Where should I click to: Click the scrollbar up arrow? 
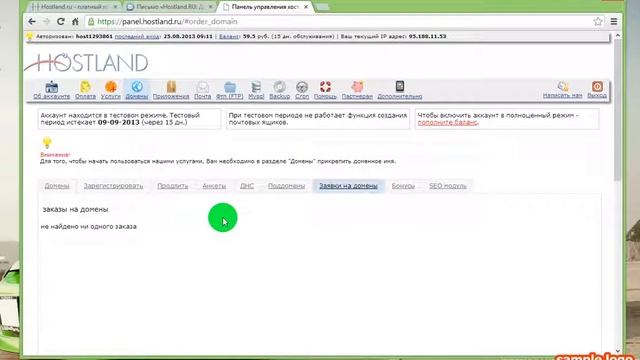click(x=618, y=36)
